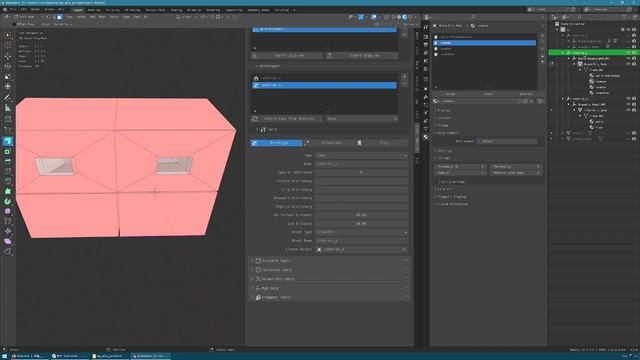Click Auto-Create From Selected button
Screen dimensions: 640x360
click(x=288, y=119)
